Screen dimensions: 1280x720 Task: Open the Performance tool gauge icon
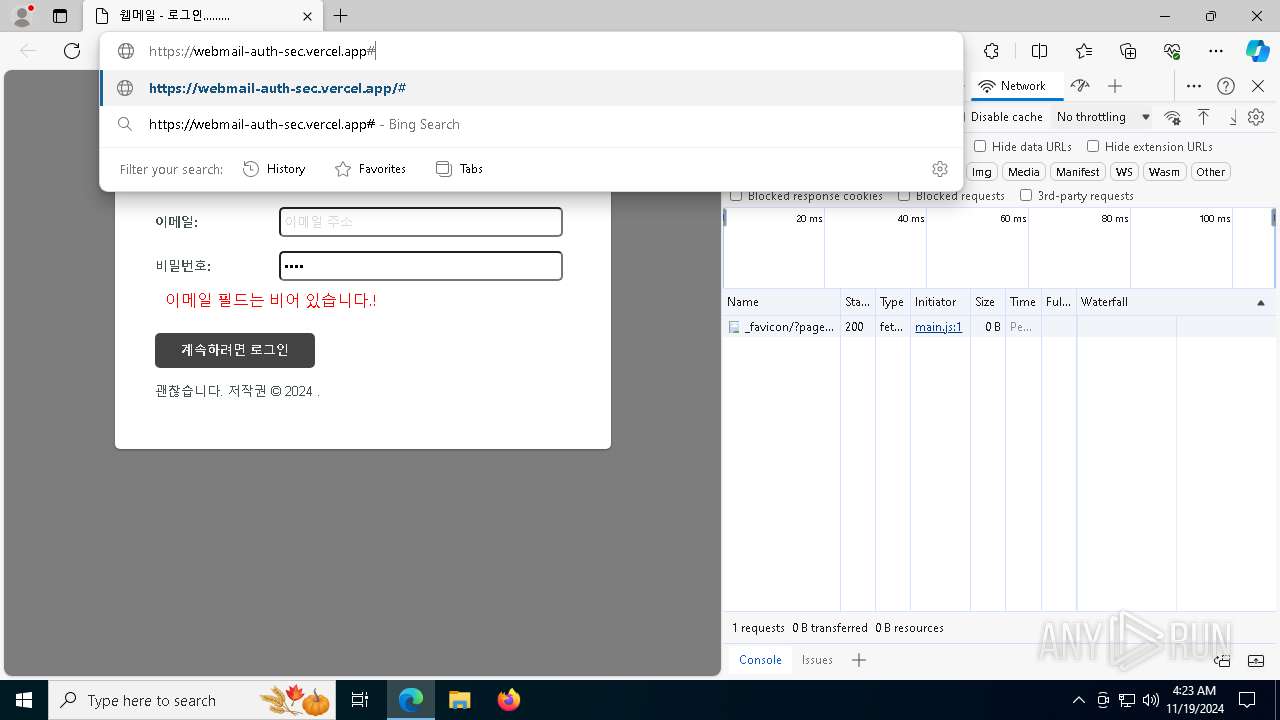point(1080,86)
